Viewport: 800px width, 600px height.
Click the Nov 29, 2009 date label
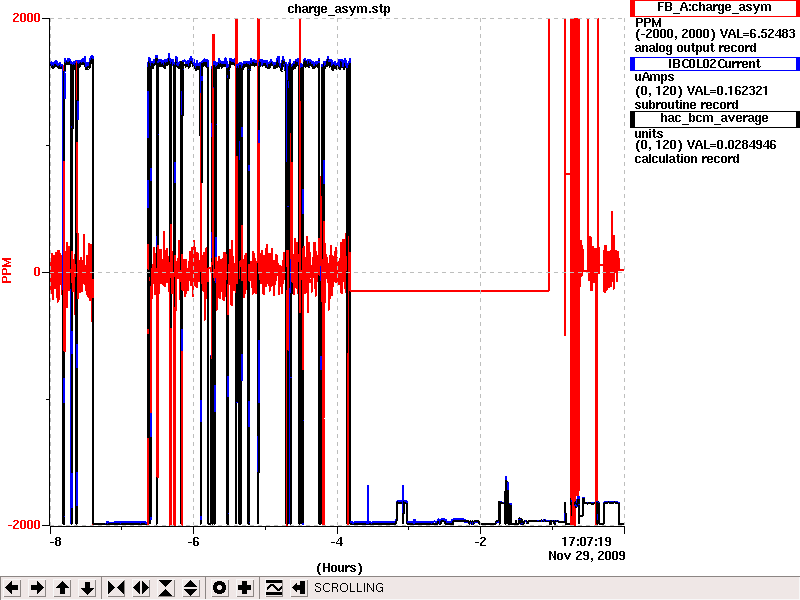coord(587,556)
